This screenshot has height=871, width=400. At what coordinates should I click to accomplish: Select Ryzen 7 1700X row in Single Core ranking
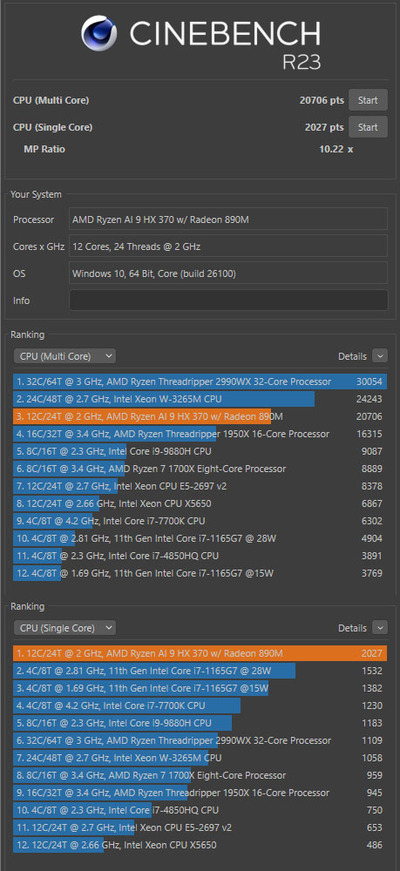pos(200,775)
